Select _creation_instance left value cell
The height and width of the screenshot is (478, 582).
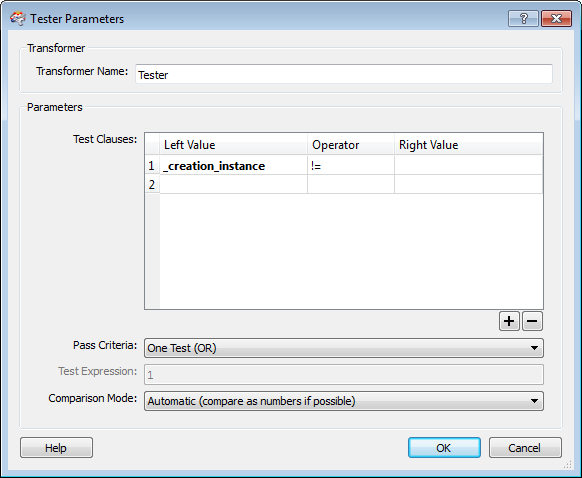233,165
